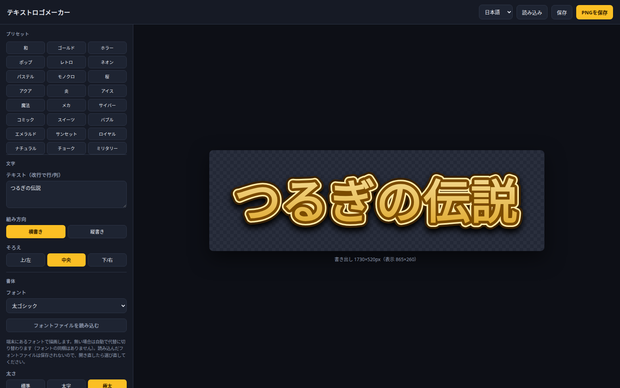Screen dimensions: 620x388
Task: Click PNGを保存 export button
Action: point(594,12)
